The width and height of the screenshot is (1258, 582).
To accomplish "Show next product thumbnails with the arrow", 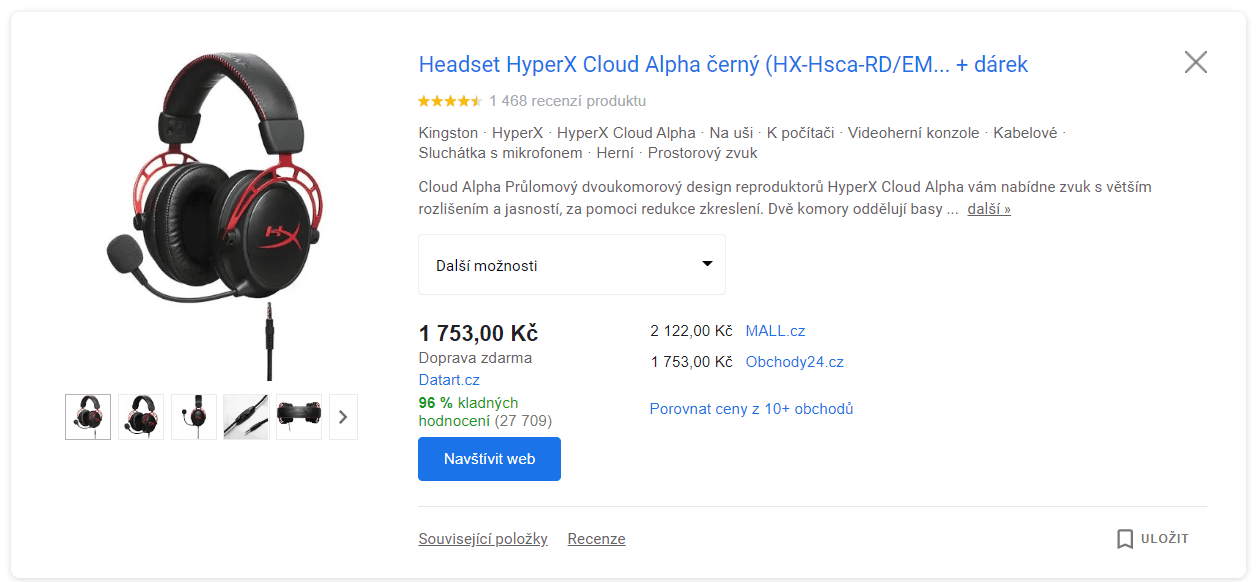I will point(343,417).
